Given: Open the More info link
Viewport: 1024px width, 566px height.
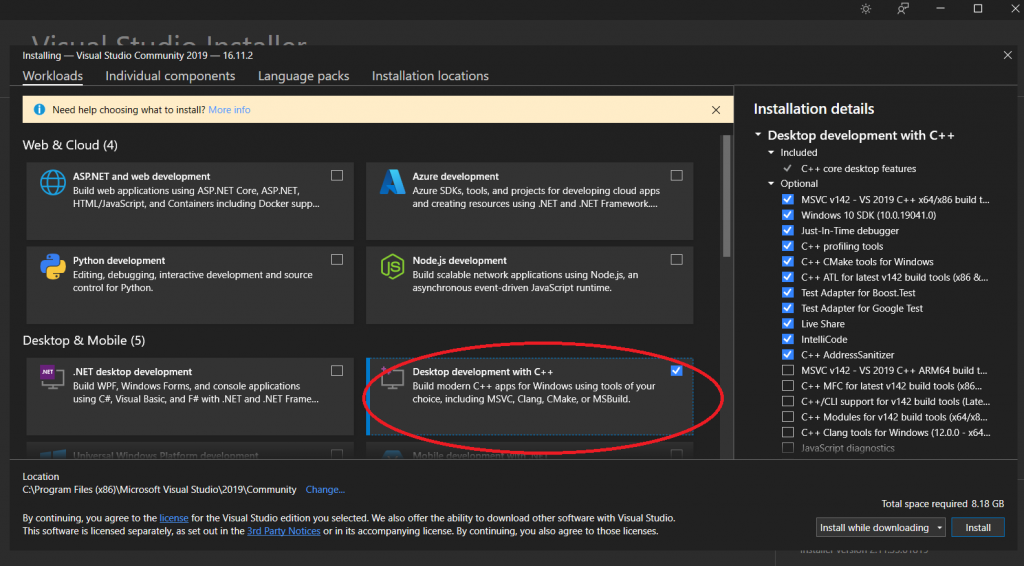Looking at the screenshot, I should click(x=229, y=110).
